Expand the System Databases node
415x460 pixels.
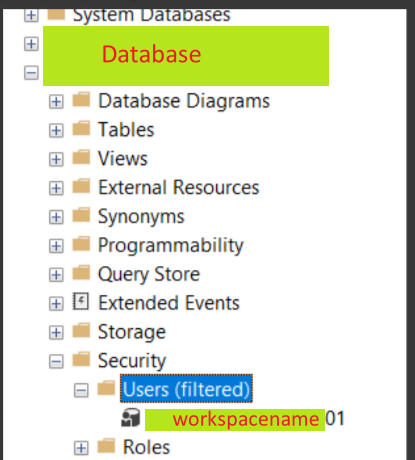pos(31,15)
